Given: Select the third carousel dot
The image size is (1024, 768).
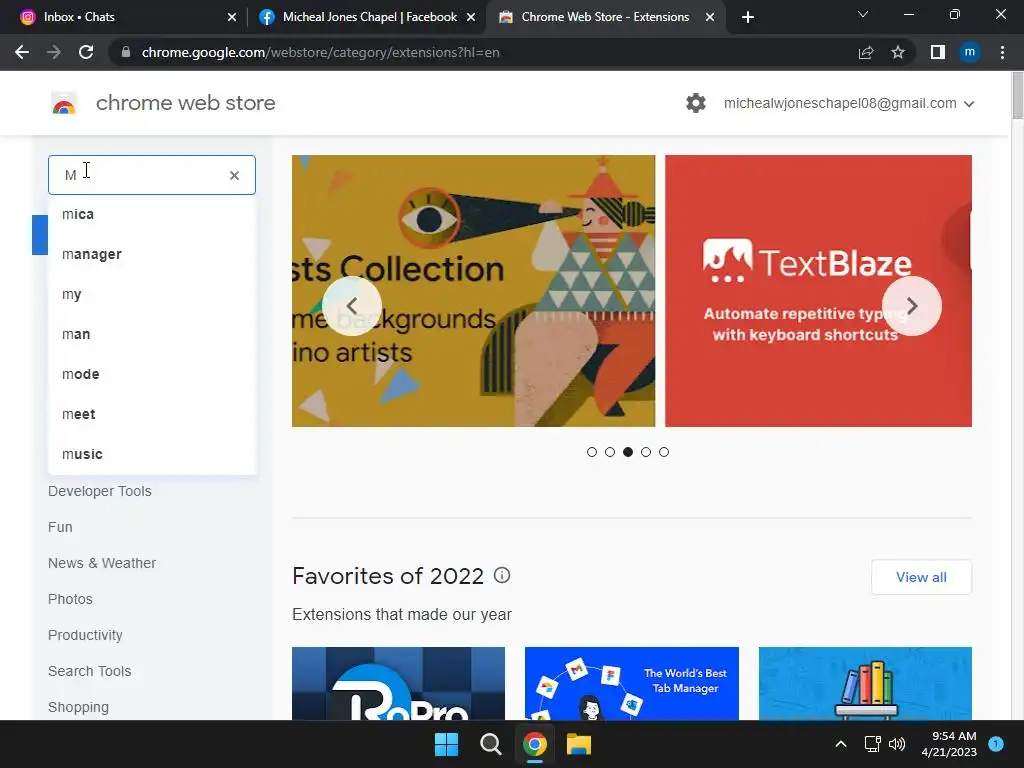Looking at the screenshot, I should click(628, 452).
